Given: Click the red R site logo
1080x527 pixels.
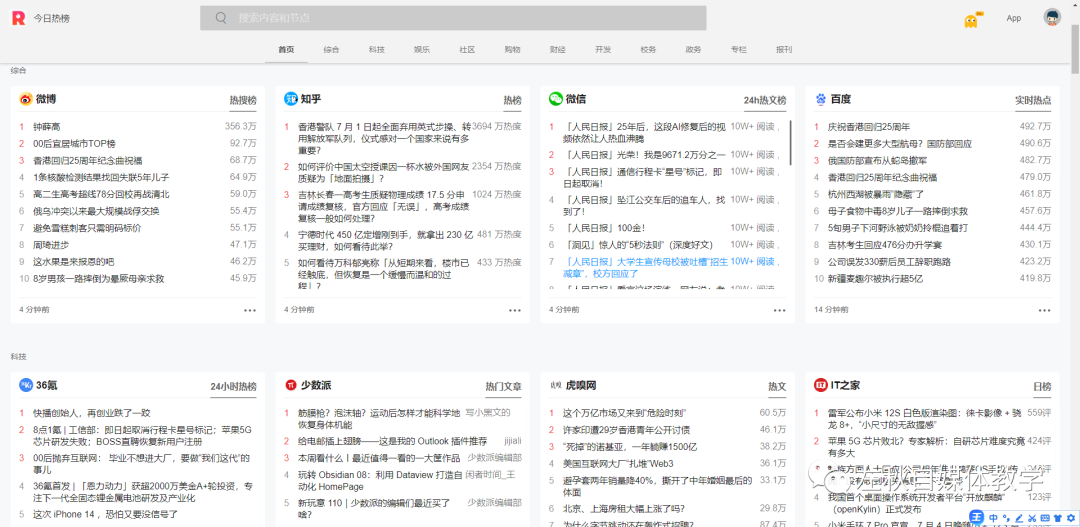Looking at the screenshot, I should pos(19,18).
